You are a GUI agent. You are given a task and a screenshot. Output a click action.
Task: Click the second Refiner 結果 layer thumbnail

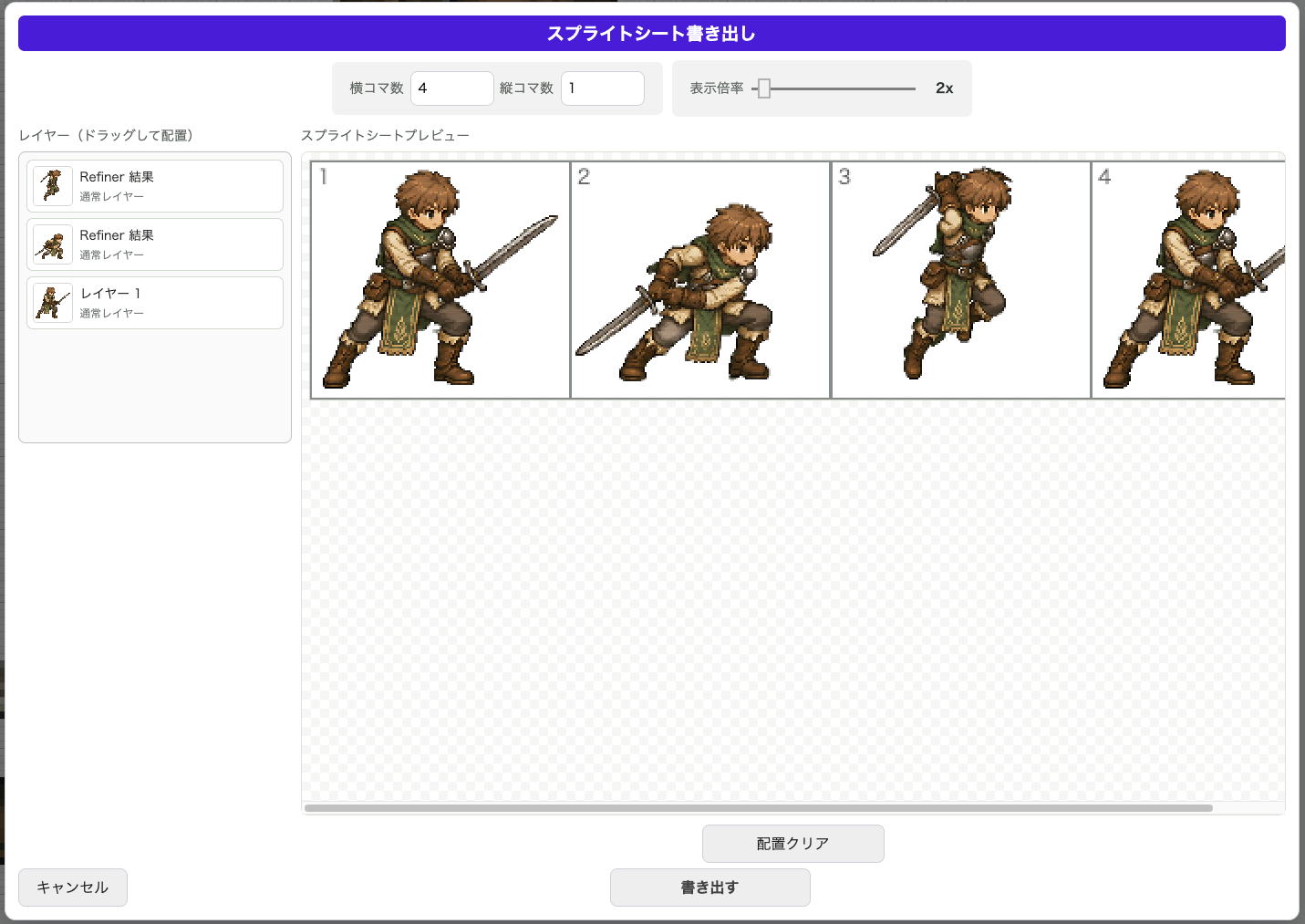[x=53, y=244]
